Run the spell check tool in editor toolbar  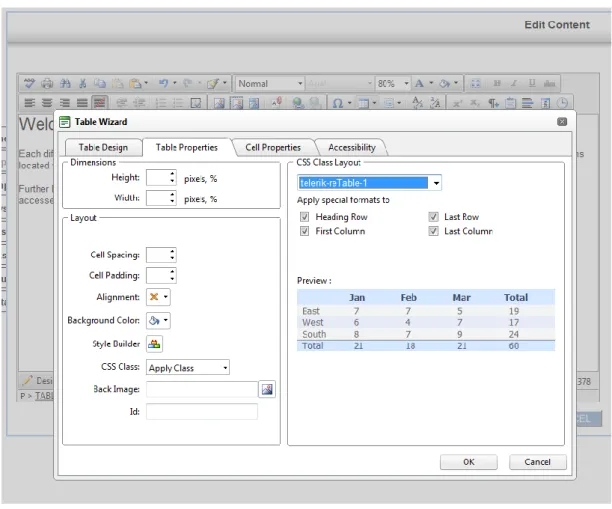pos(29,84)
